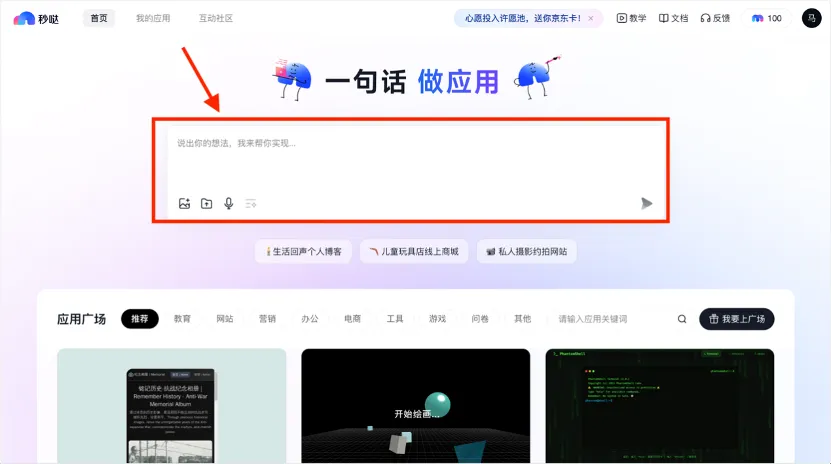The image size is (832, 464).
Task: Select the 营销 category
Action: pos(267,319)
